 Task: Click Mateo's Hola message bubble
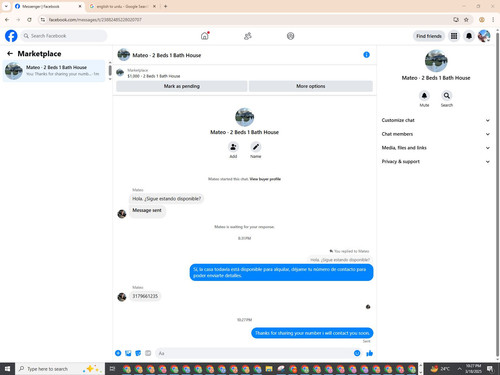coord(166,199)
